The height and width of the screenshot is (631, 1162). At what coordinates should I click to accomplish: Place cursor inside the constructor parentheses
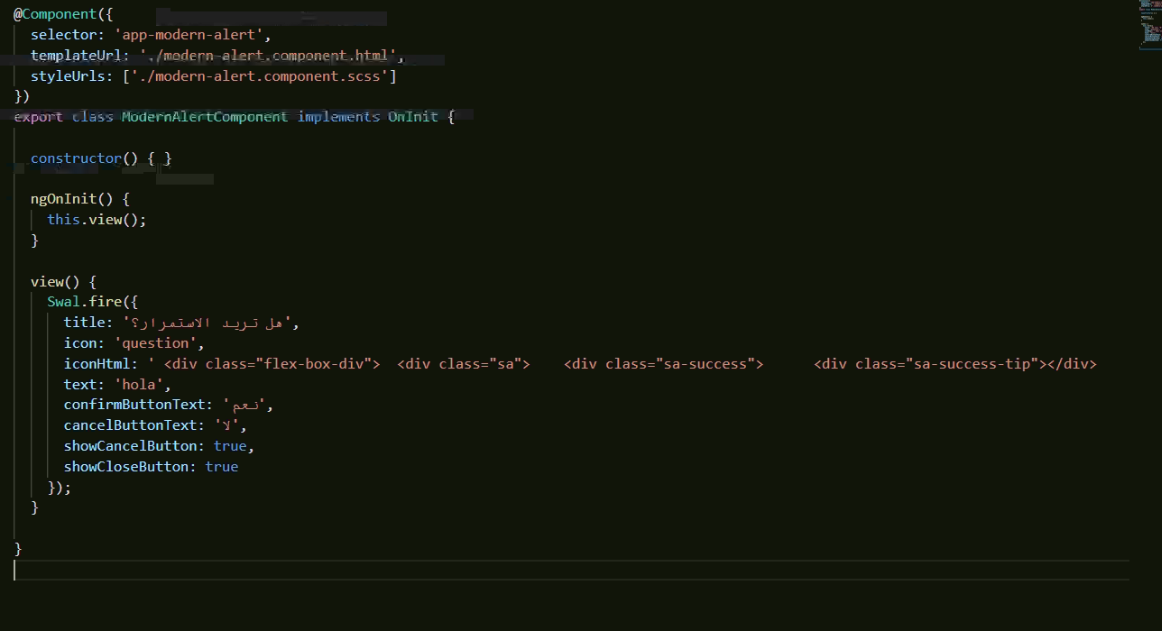coord(124,158)
